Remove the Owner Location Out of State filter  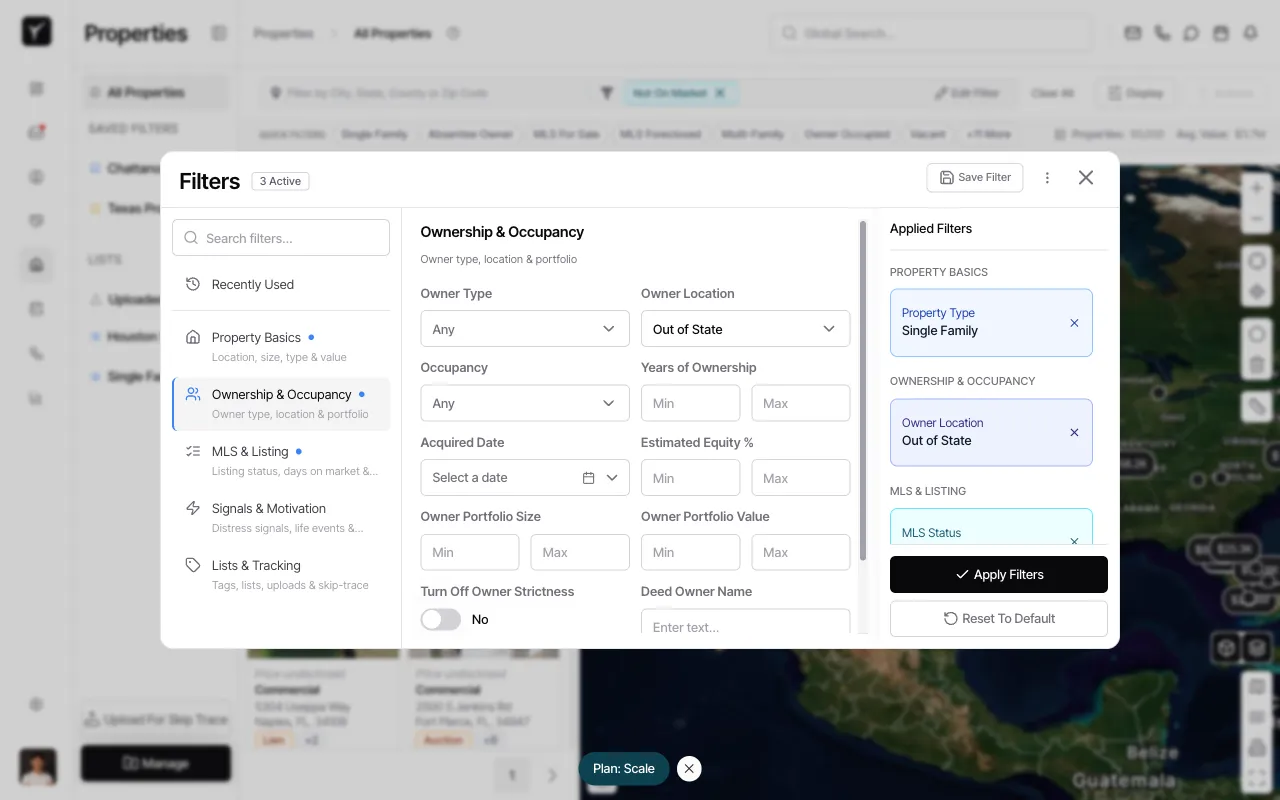[1074, 432]
